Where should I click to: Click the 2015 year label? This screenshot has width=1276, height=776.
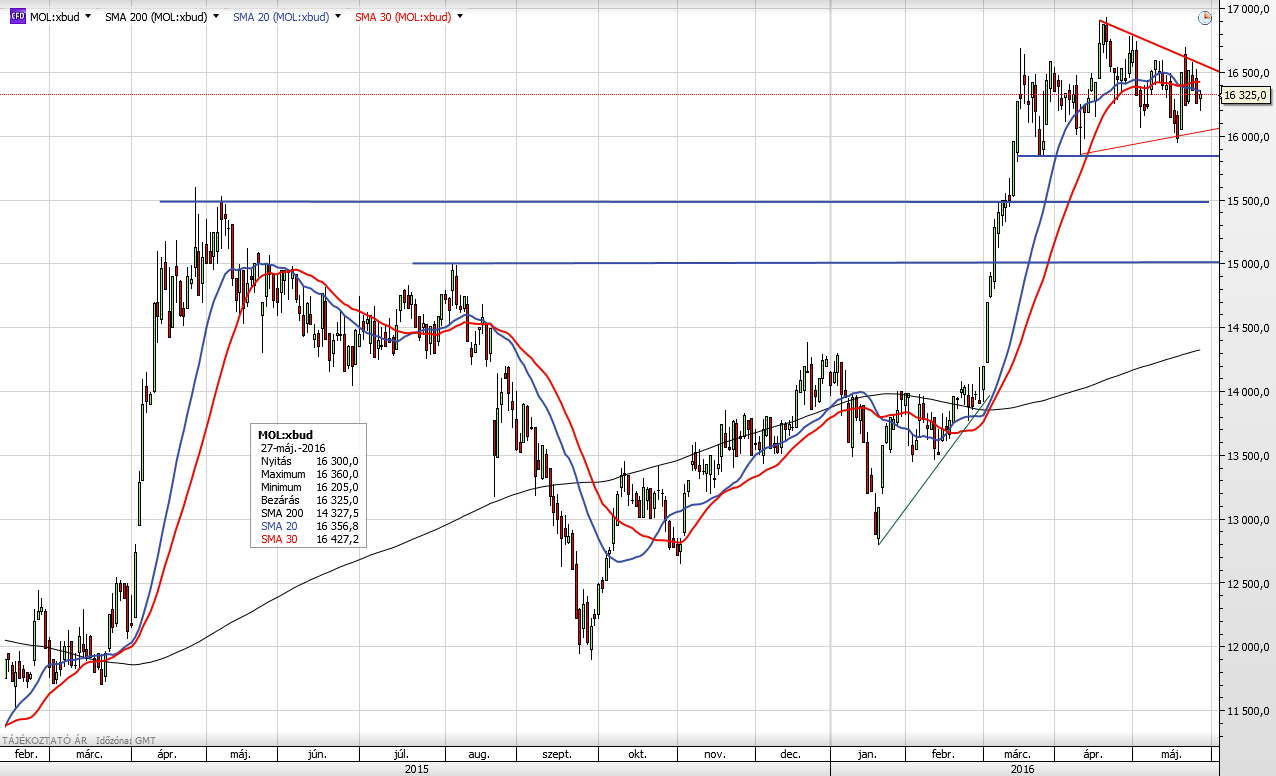pyautogui.click(x=416, y=769)
